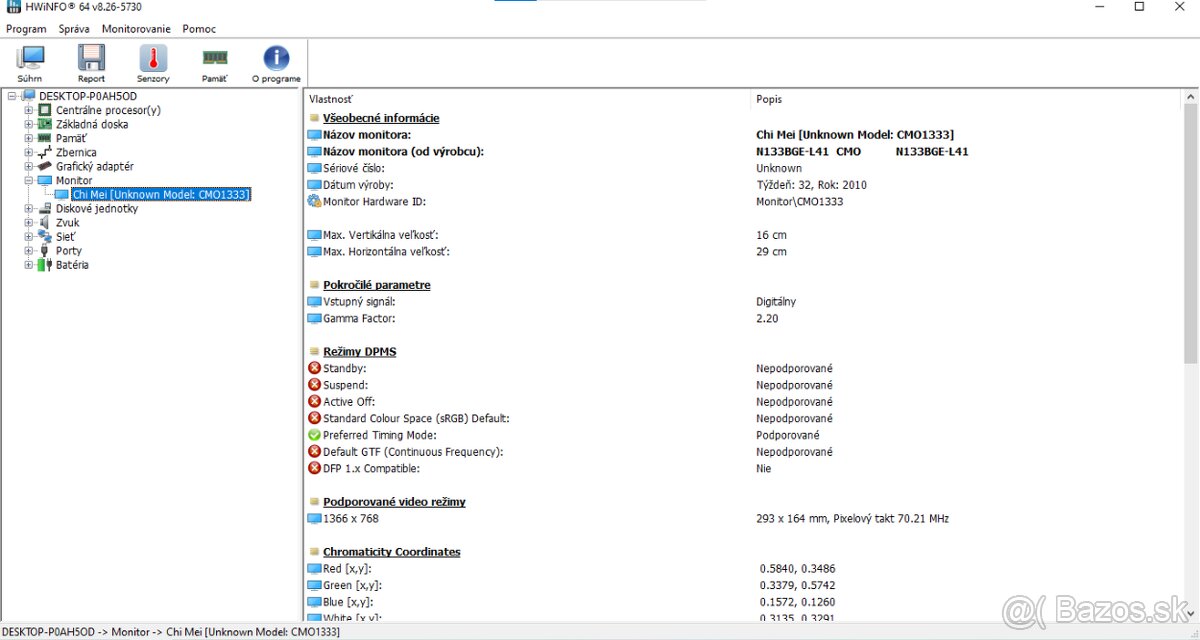Screen dimensions: 1200x640
Task: Select the Grafický adaptér tree icon
Action: point(44,167)
